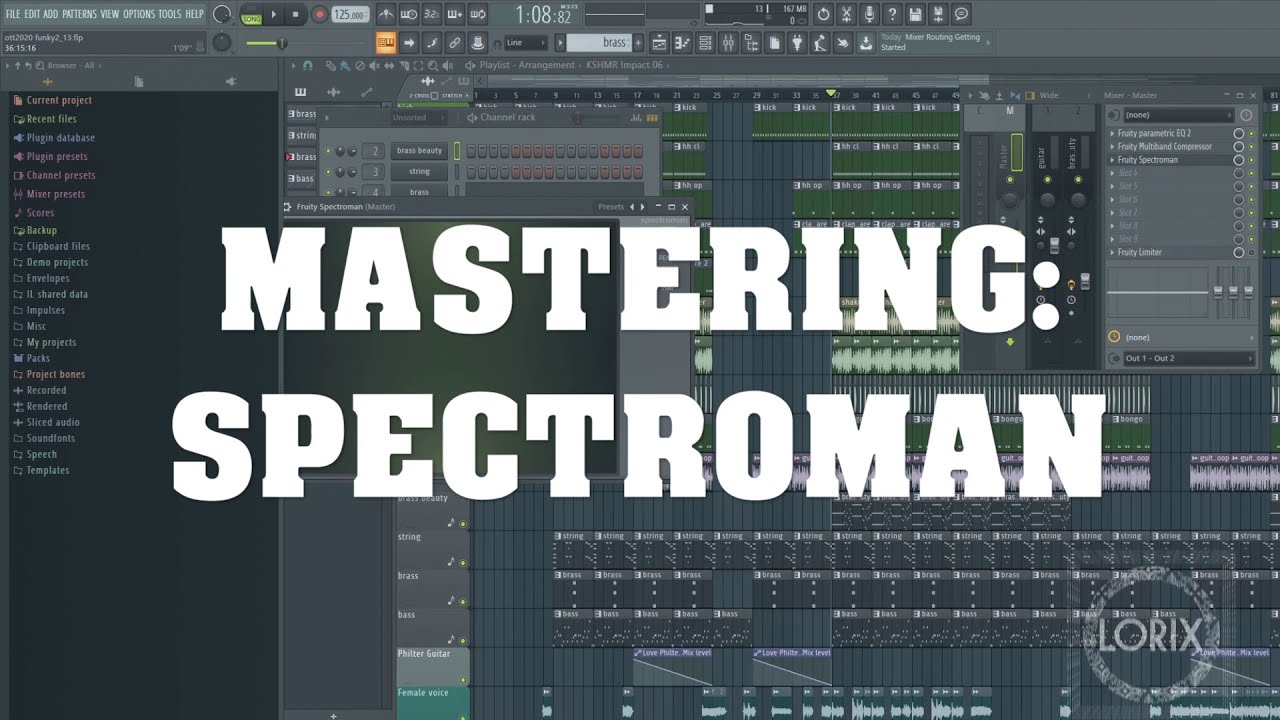Click the audio editor scissors icon

[x=846, y=14]
